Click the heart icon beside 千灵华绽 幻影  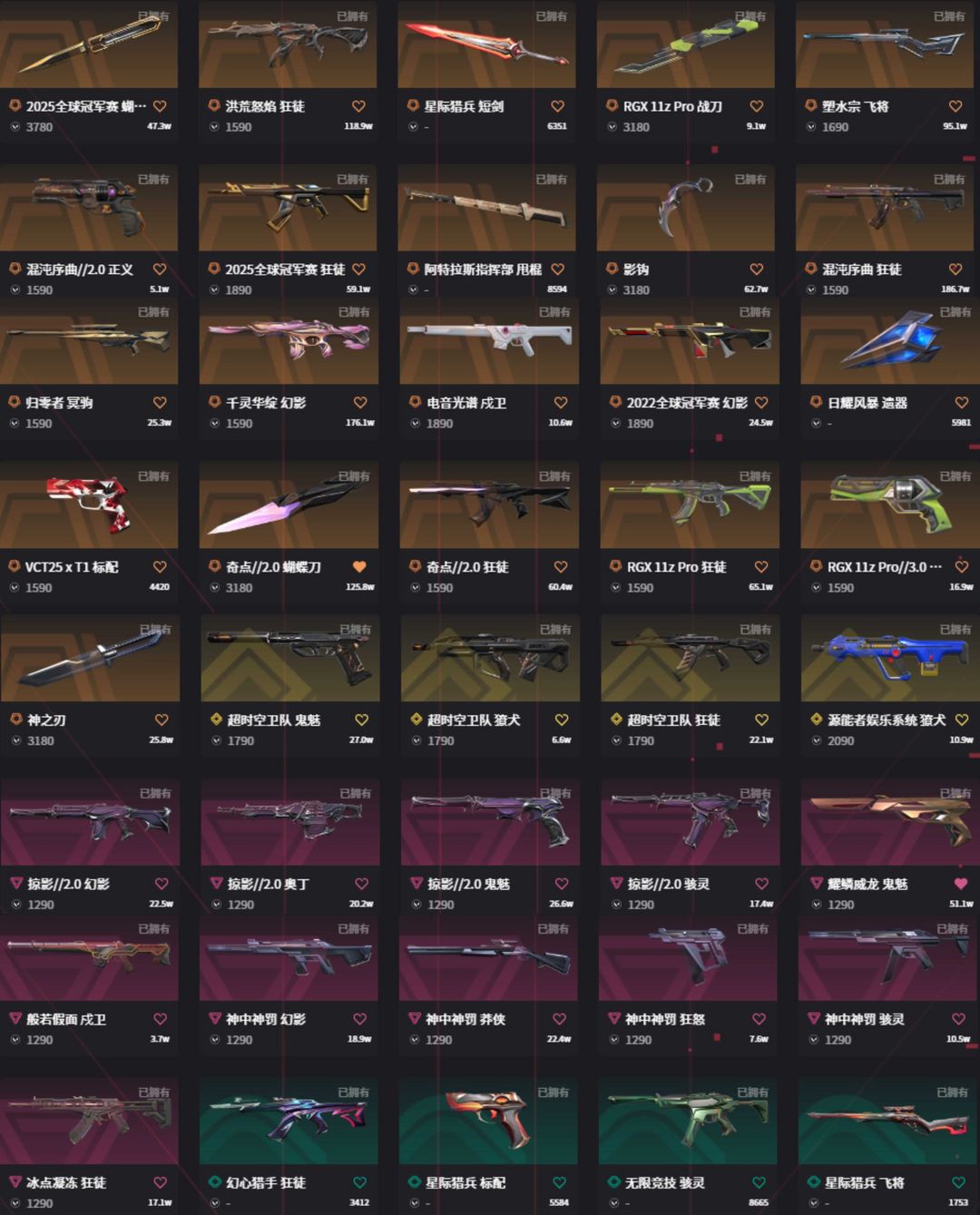coord(360,403)
